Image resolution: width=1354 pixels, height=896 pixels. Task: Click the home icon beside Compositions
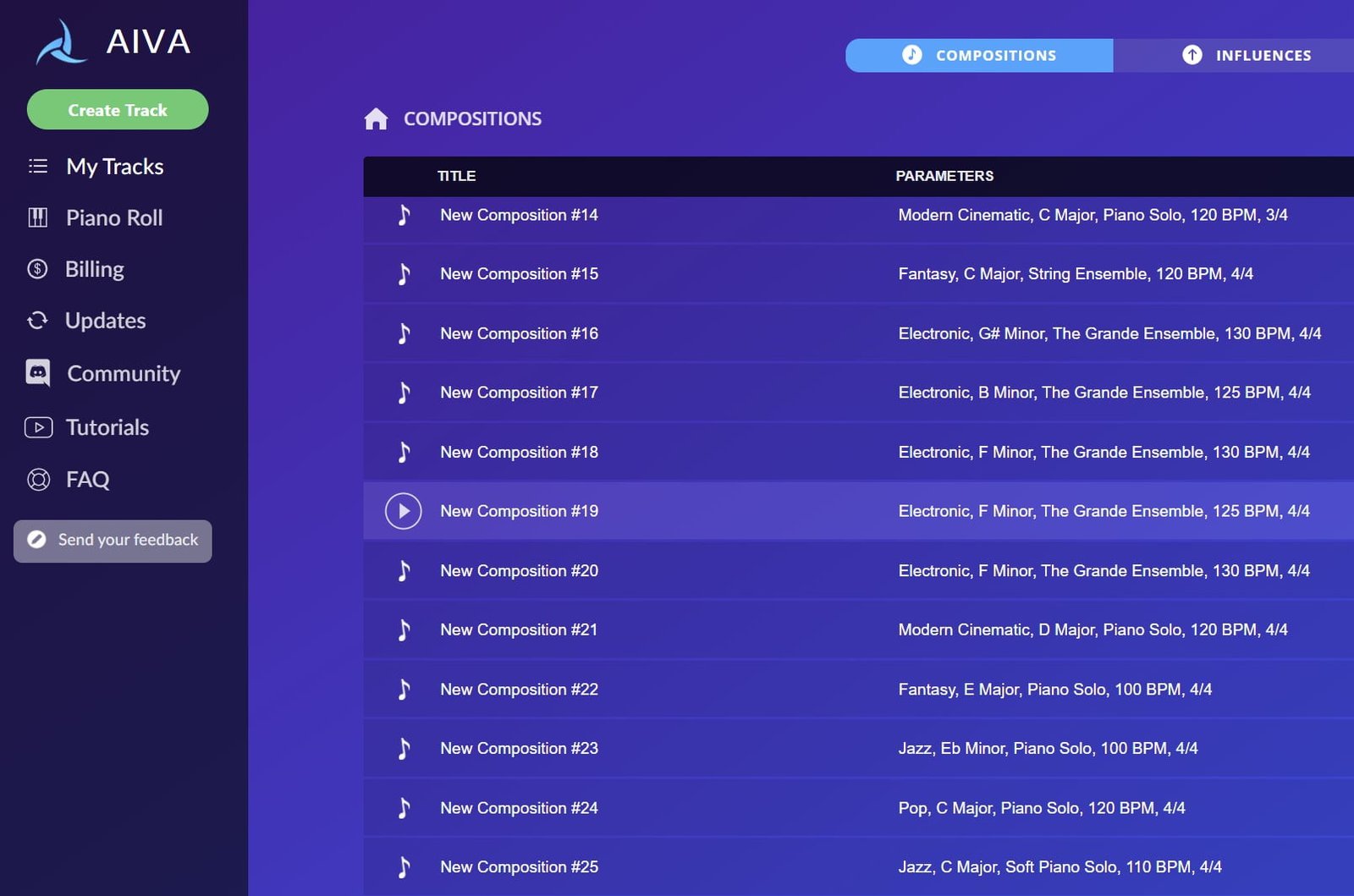(376, 119)
